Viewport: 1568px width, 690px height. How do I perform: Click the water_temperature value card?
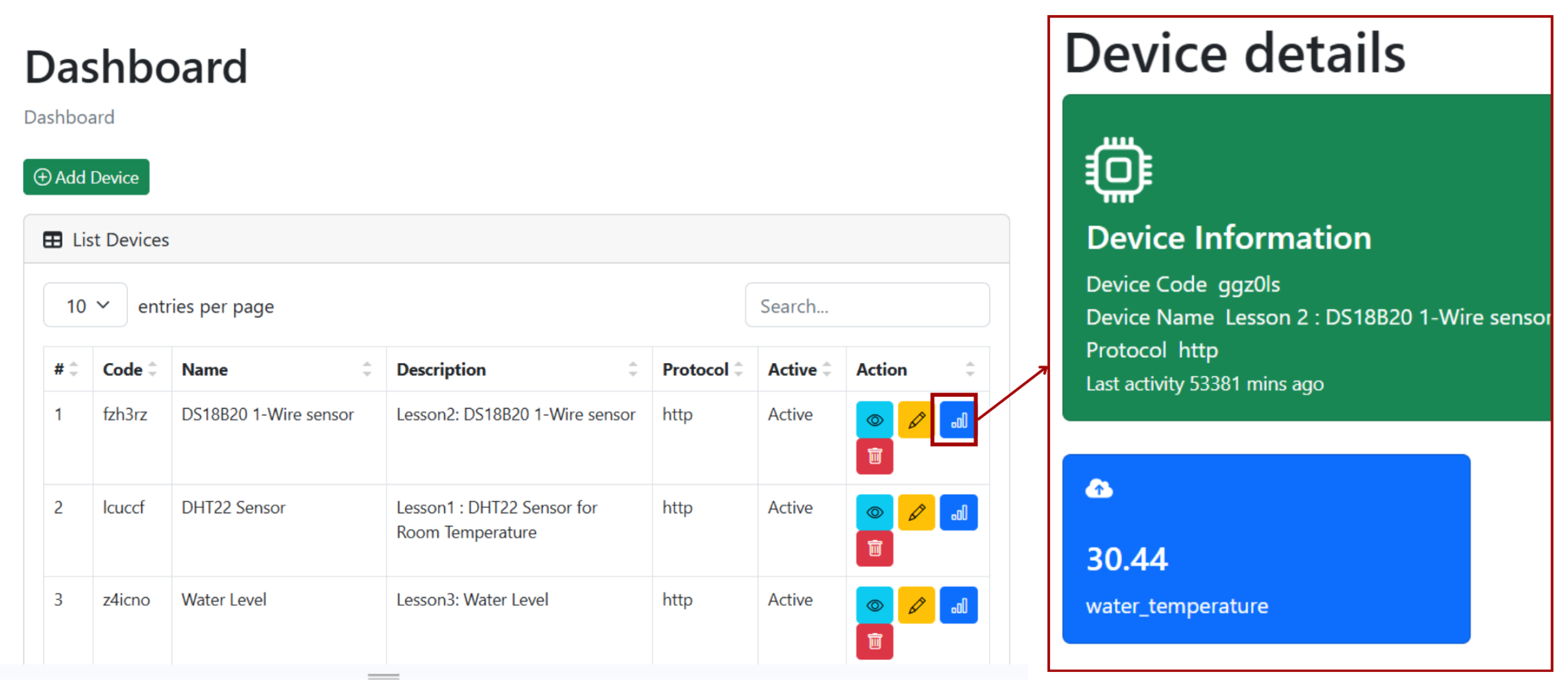click(x=1266, y=548)
